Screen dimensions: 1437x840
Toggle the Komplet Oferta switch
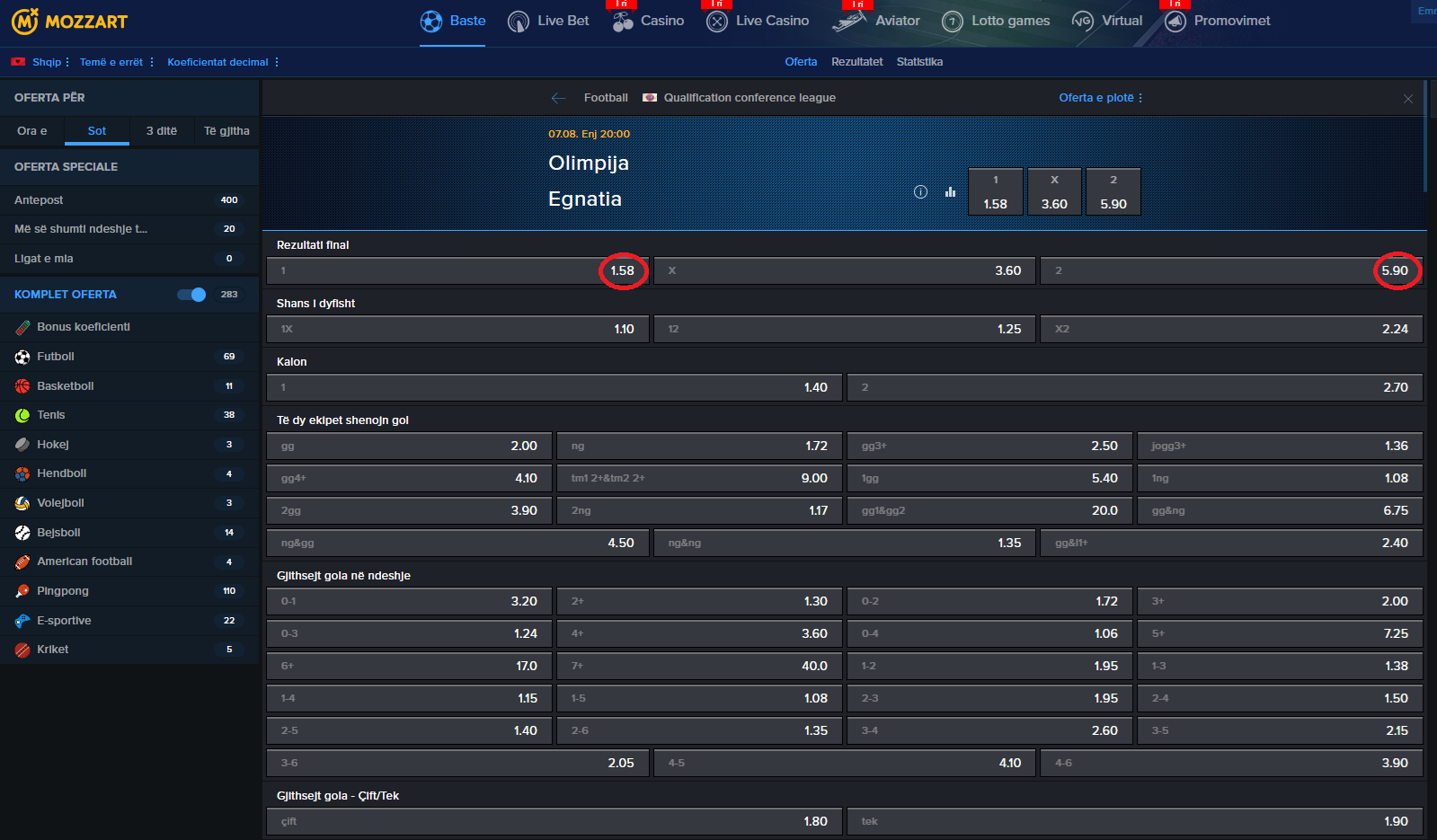pos(191,295)
